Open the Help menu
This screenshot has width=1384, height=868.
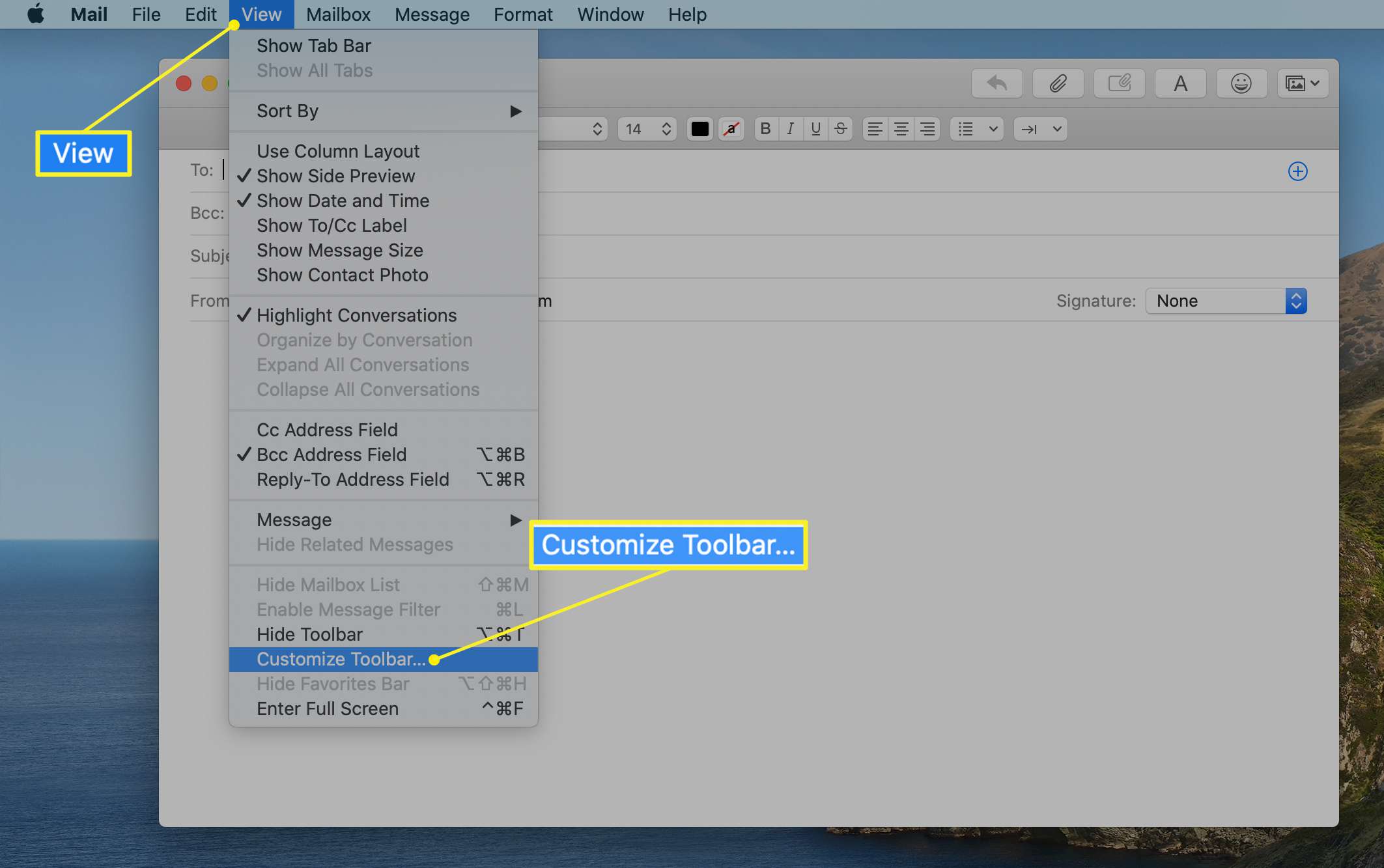click(x=687, y=14)
